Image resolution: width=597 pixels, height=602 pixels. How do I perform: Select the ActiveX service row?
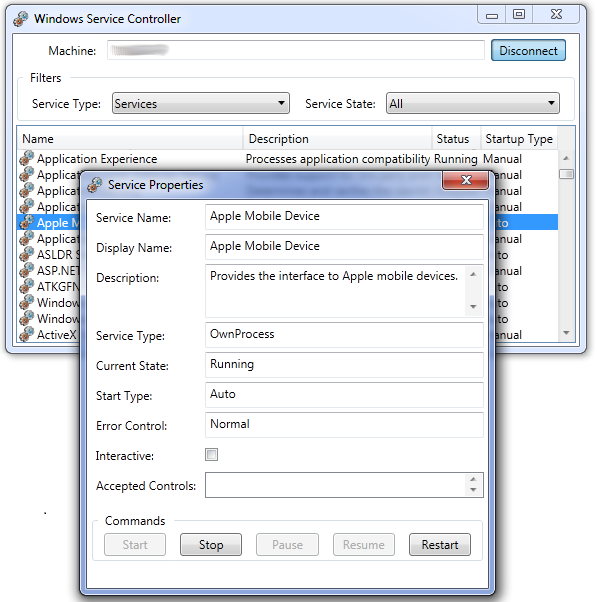[x=49, y=335]
